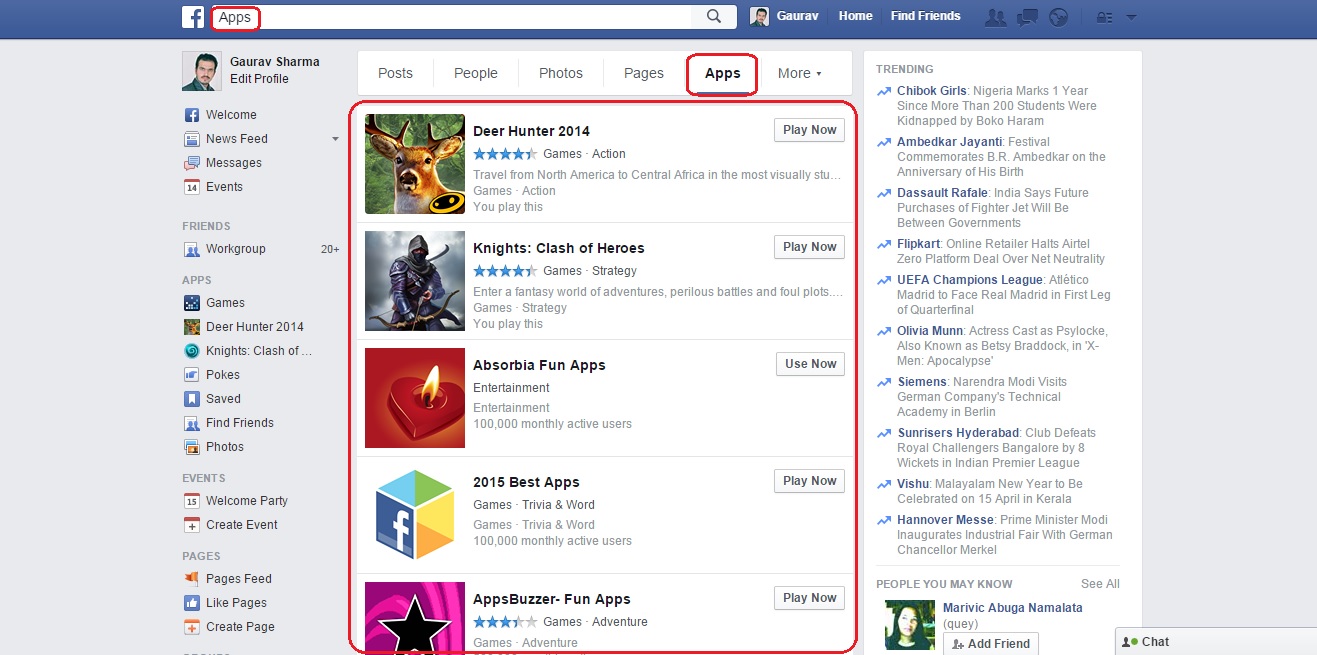
Task: Open the Olivia Munn trending topic
Action: click(x=931, y=331)
